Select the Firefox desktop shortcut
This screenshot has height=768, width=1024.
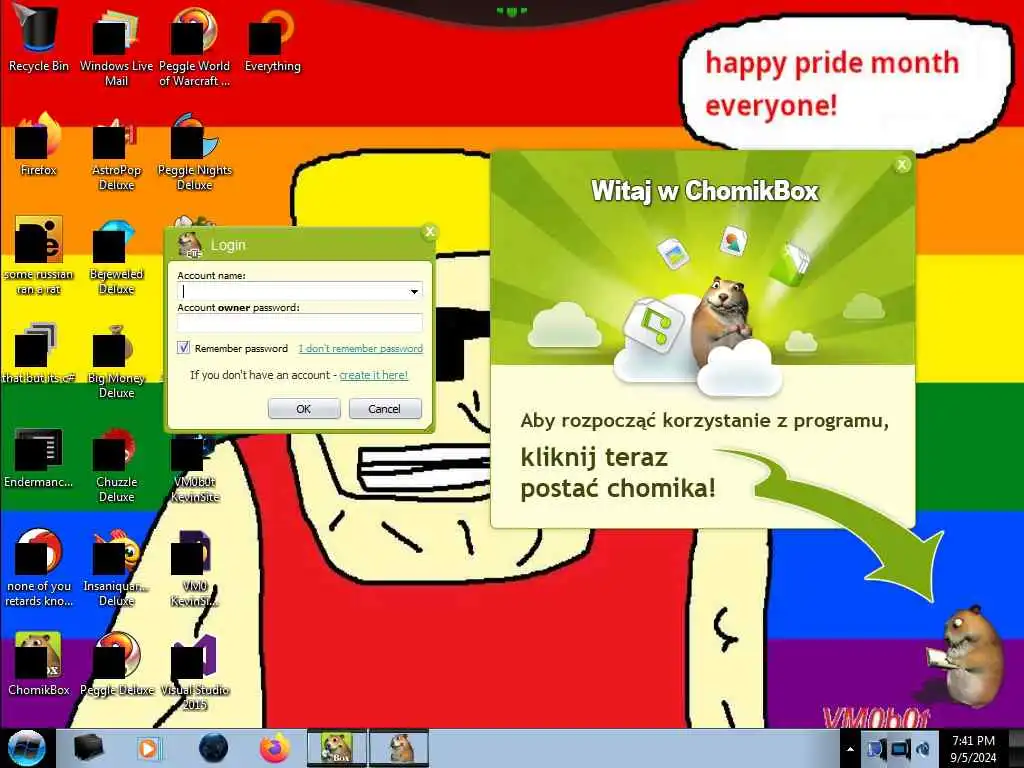38,144
